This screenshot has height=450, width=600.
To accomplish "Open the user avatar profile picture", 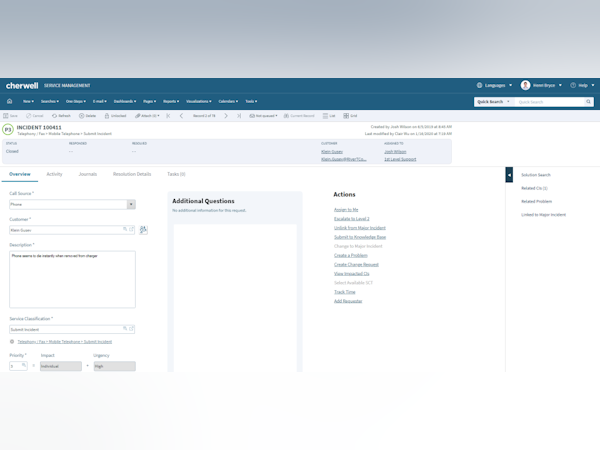I will click(x=525, y=85).
